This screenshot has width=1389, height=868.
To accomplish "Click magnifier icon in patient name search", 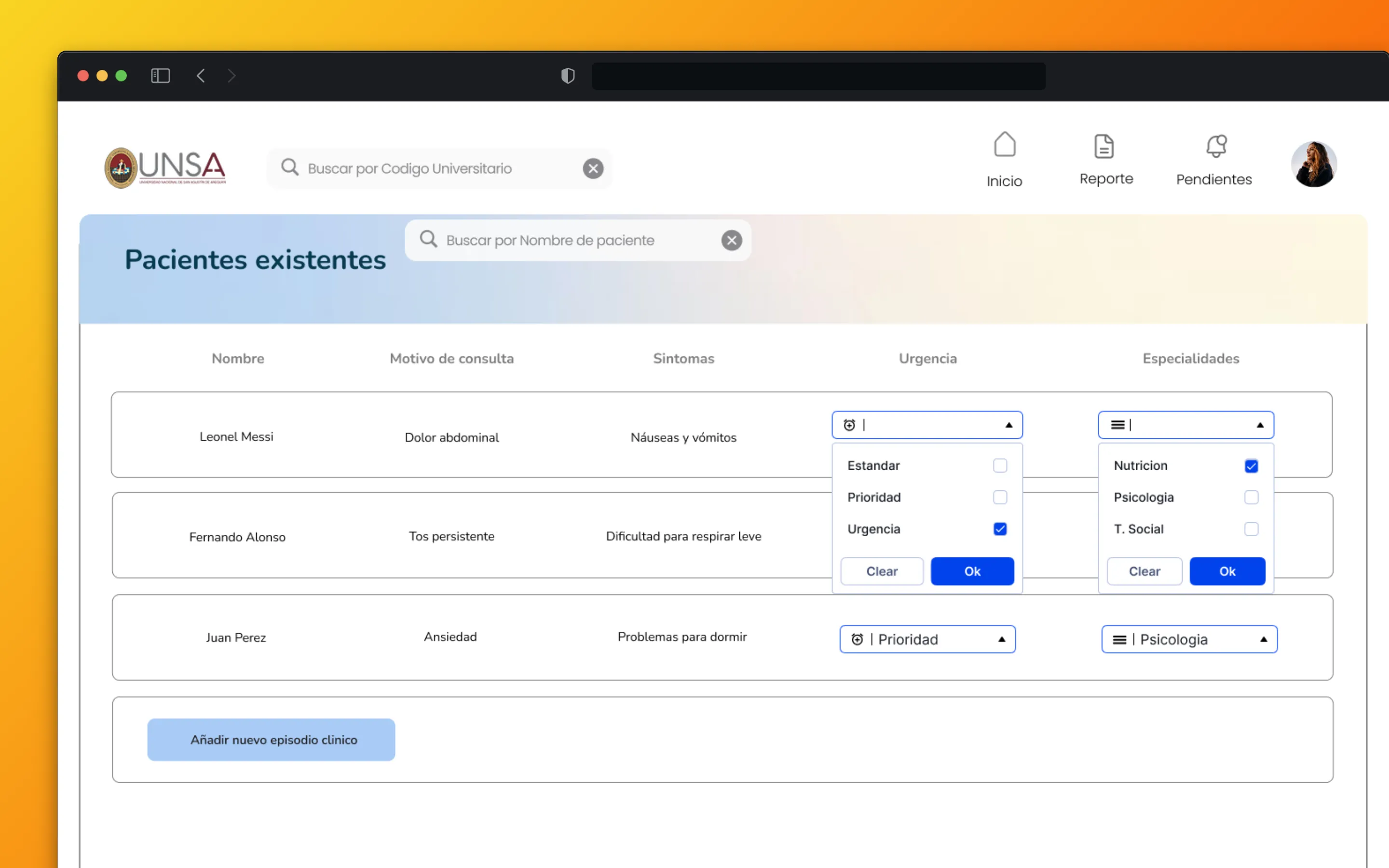I will click(428, 239).
